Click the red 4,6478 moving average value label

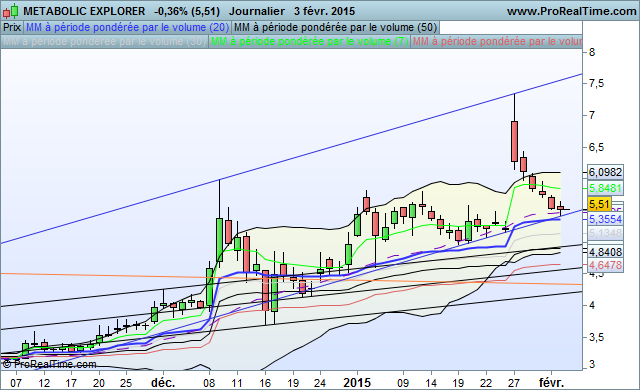pyautogui.click(x=605, y=265)
